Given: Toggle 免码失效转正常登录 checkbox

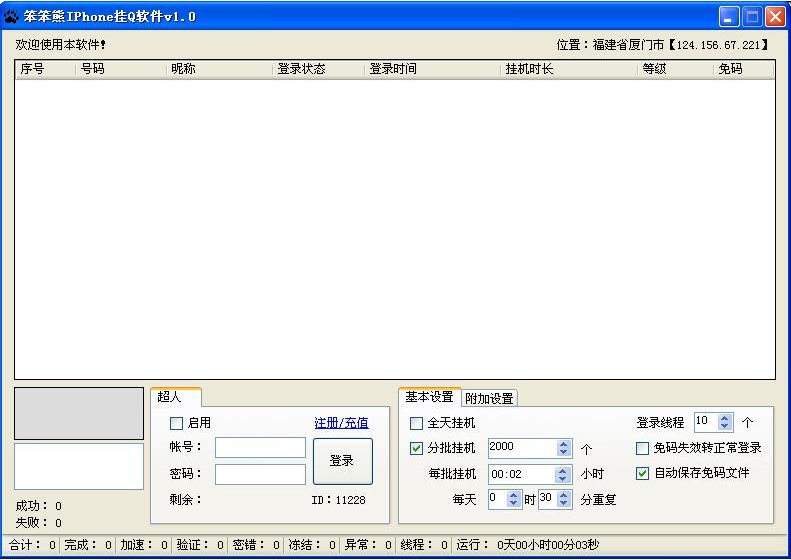Looking at the screenshot, I should 642,449.
